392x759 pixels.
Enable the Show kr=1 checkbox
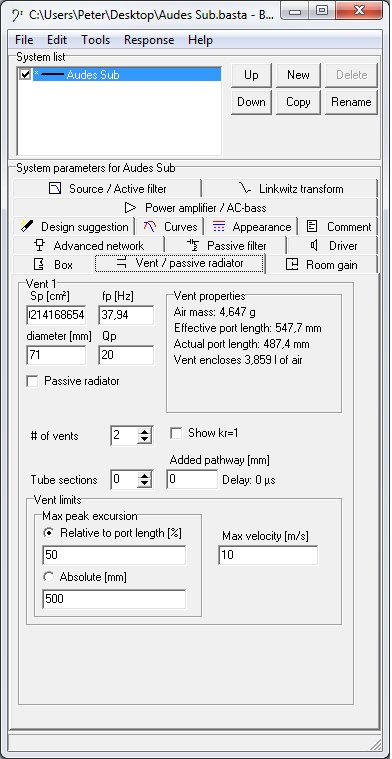176,433
